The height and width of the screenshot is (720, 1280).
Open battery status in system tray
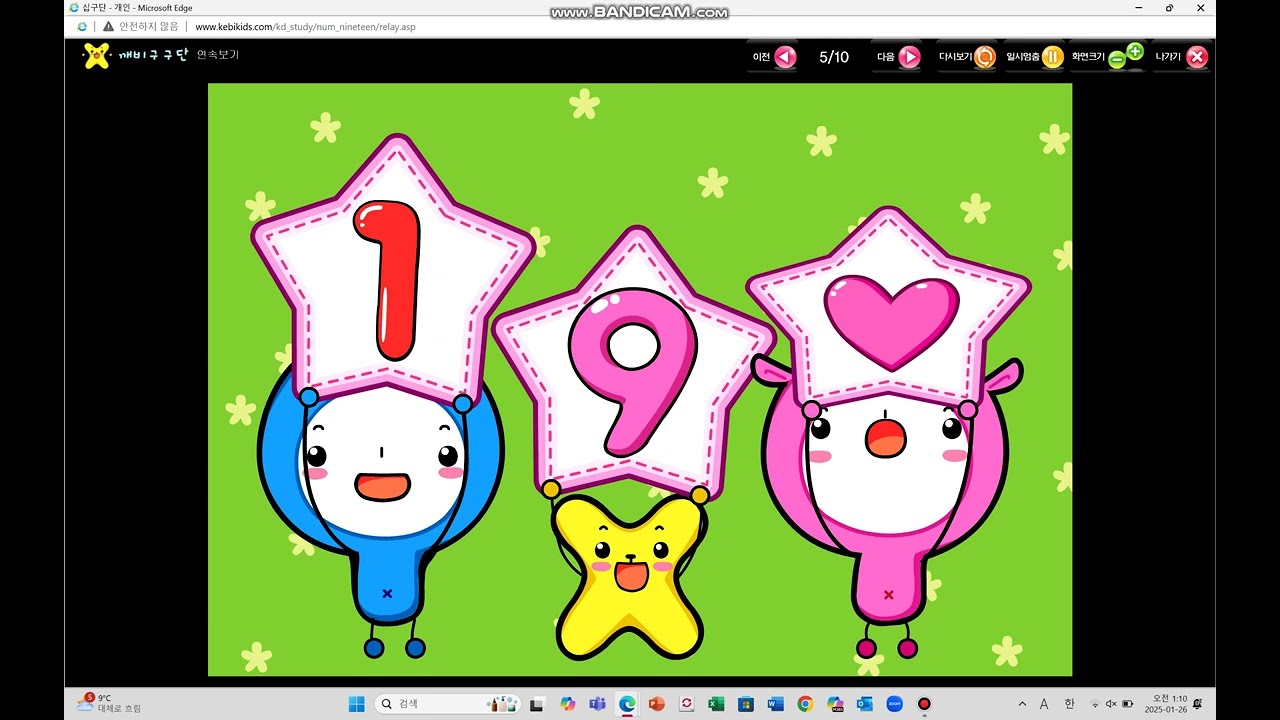click(1127, 704)
